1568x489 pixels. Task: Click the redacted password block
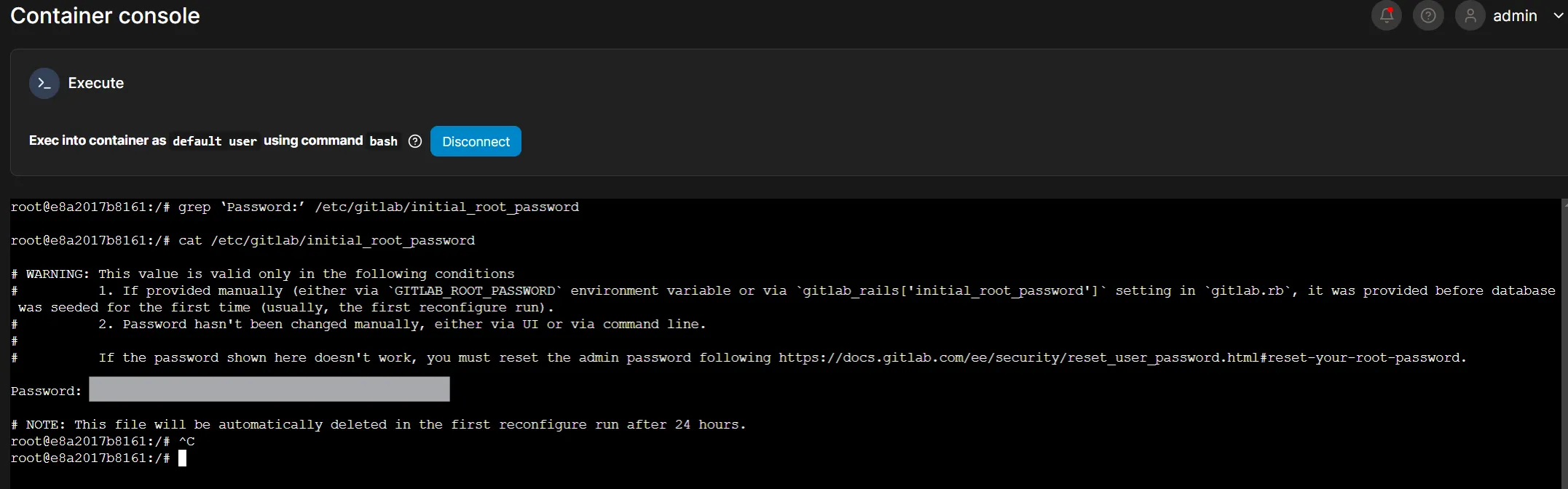[269, 389]
